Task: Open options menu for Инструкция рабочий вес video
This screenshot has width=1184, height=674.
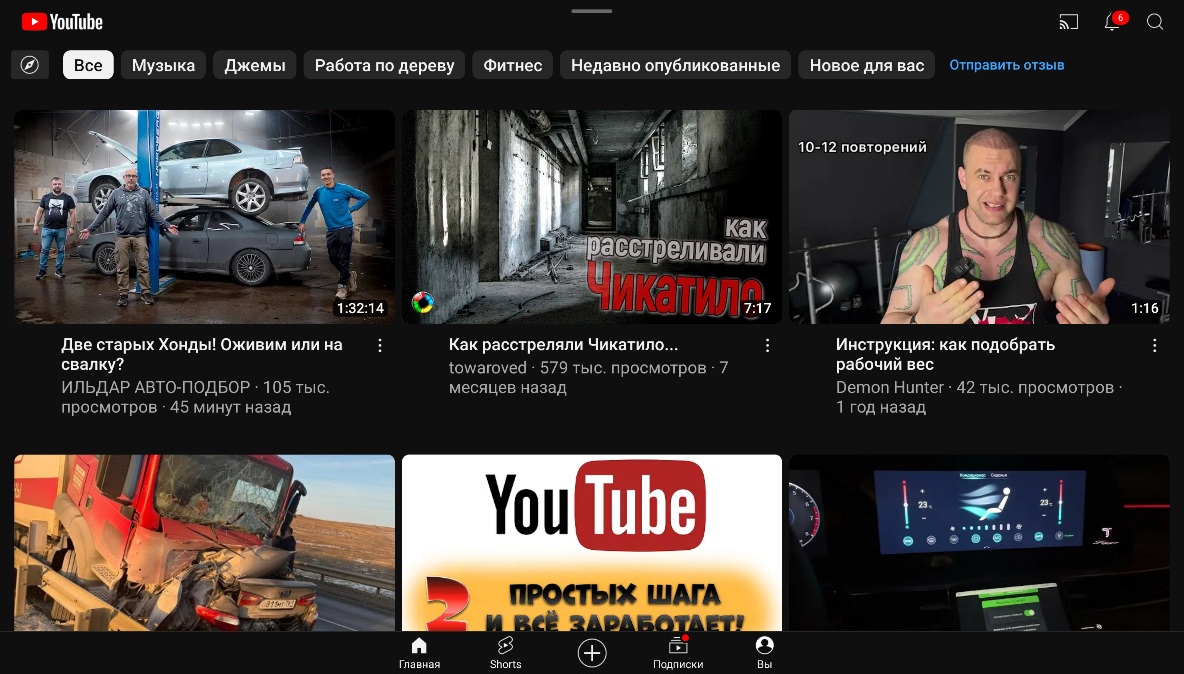Action: click(x=1155, y=346)
